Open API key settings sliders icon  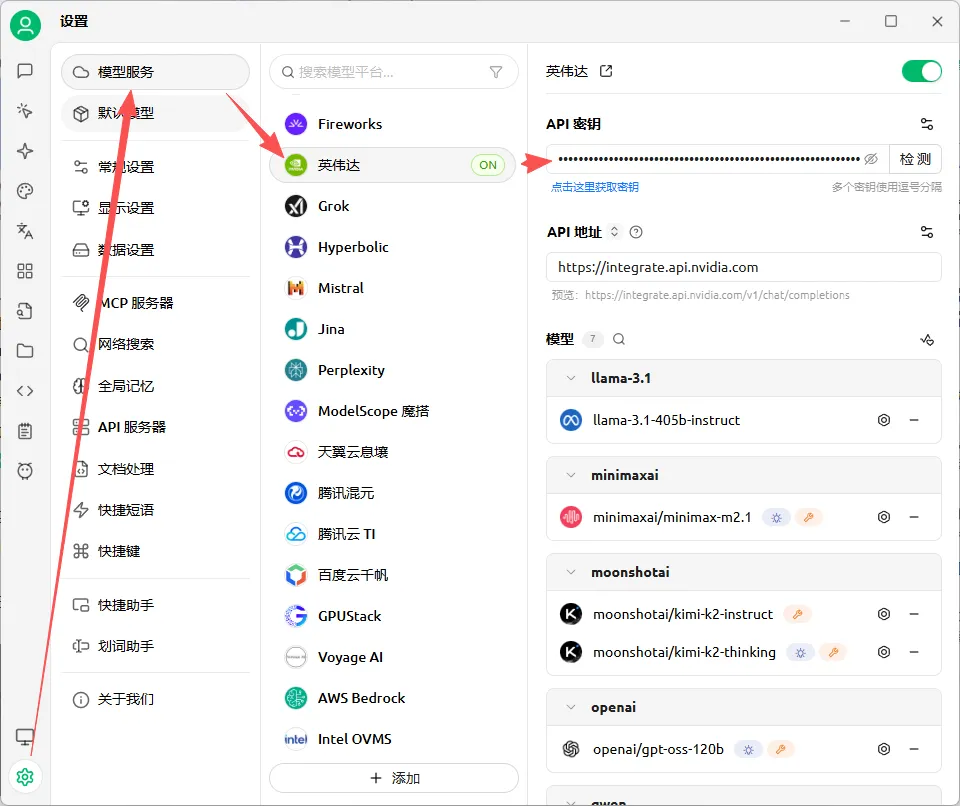pyautogui.click(x=927, y=124)
